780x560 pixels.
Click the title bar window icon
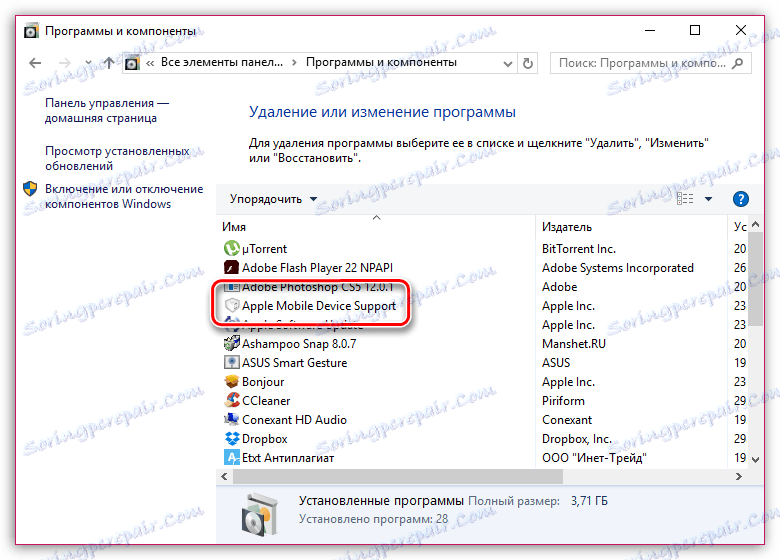click(x=31, y=31)
